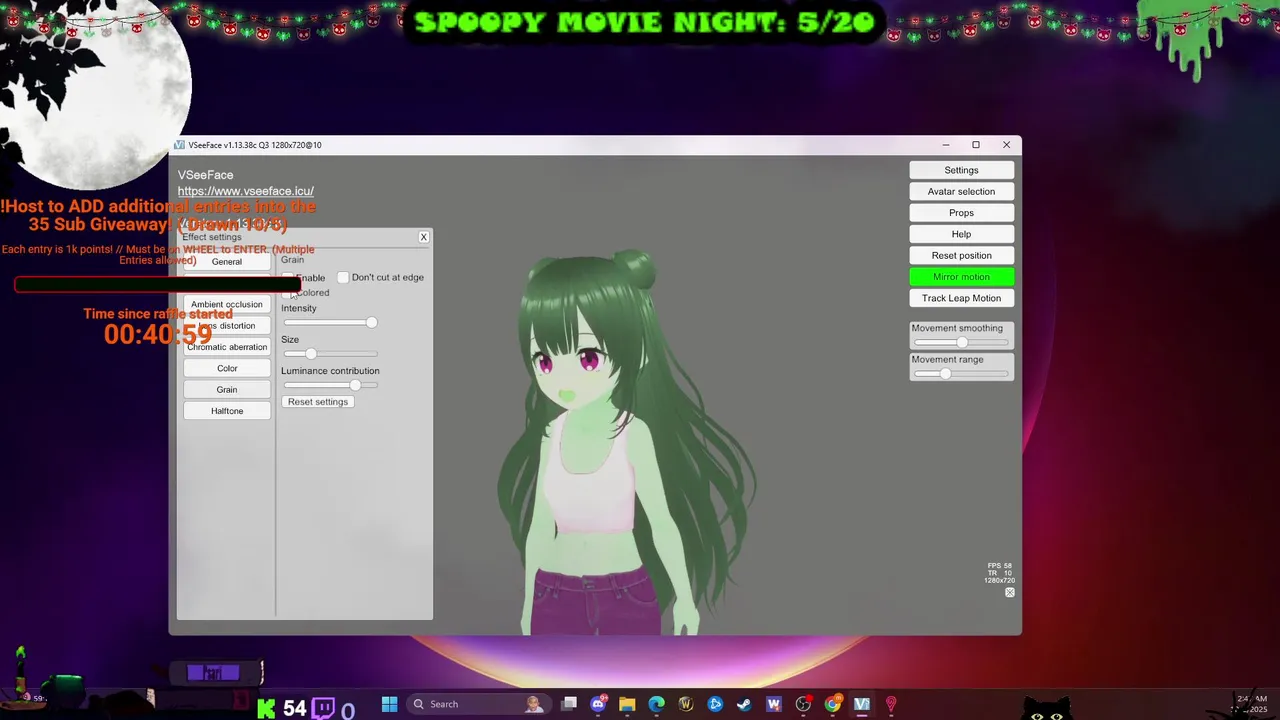Open the Ambient occlusion tab

227,305
